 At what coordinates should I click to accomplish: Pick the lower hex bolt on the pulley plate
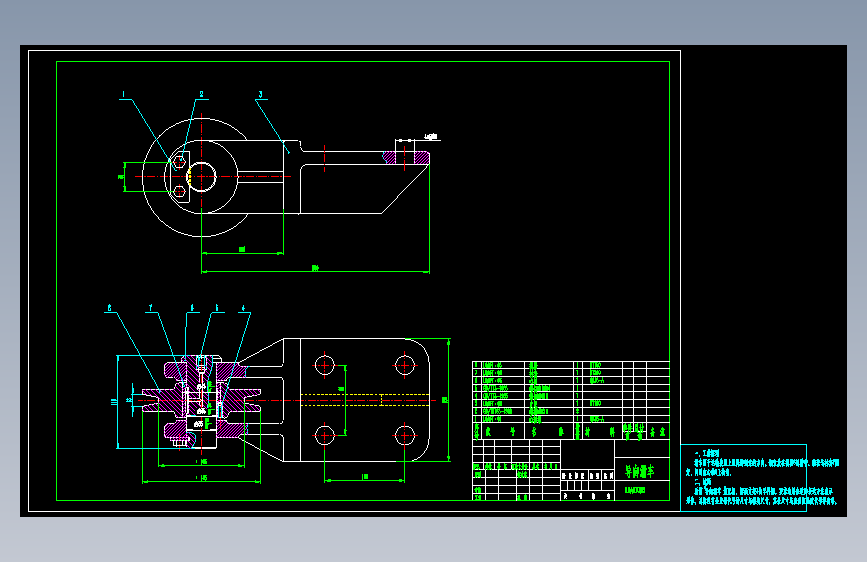click(x=179, y=191)
